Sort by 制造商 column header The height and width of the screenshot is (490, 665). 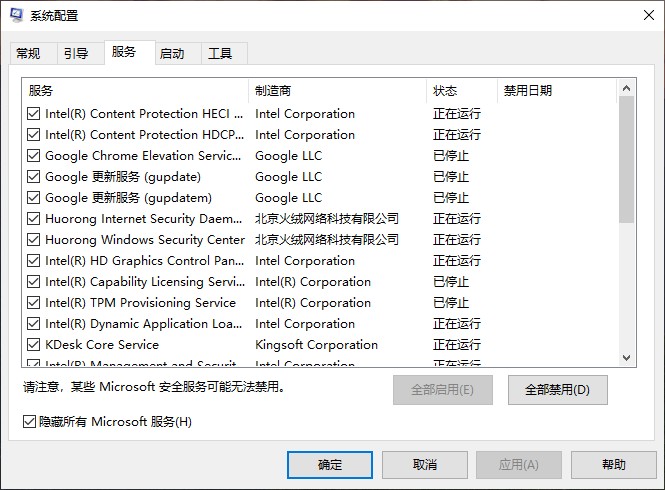338,90
